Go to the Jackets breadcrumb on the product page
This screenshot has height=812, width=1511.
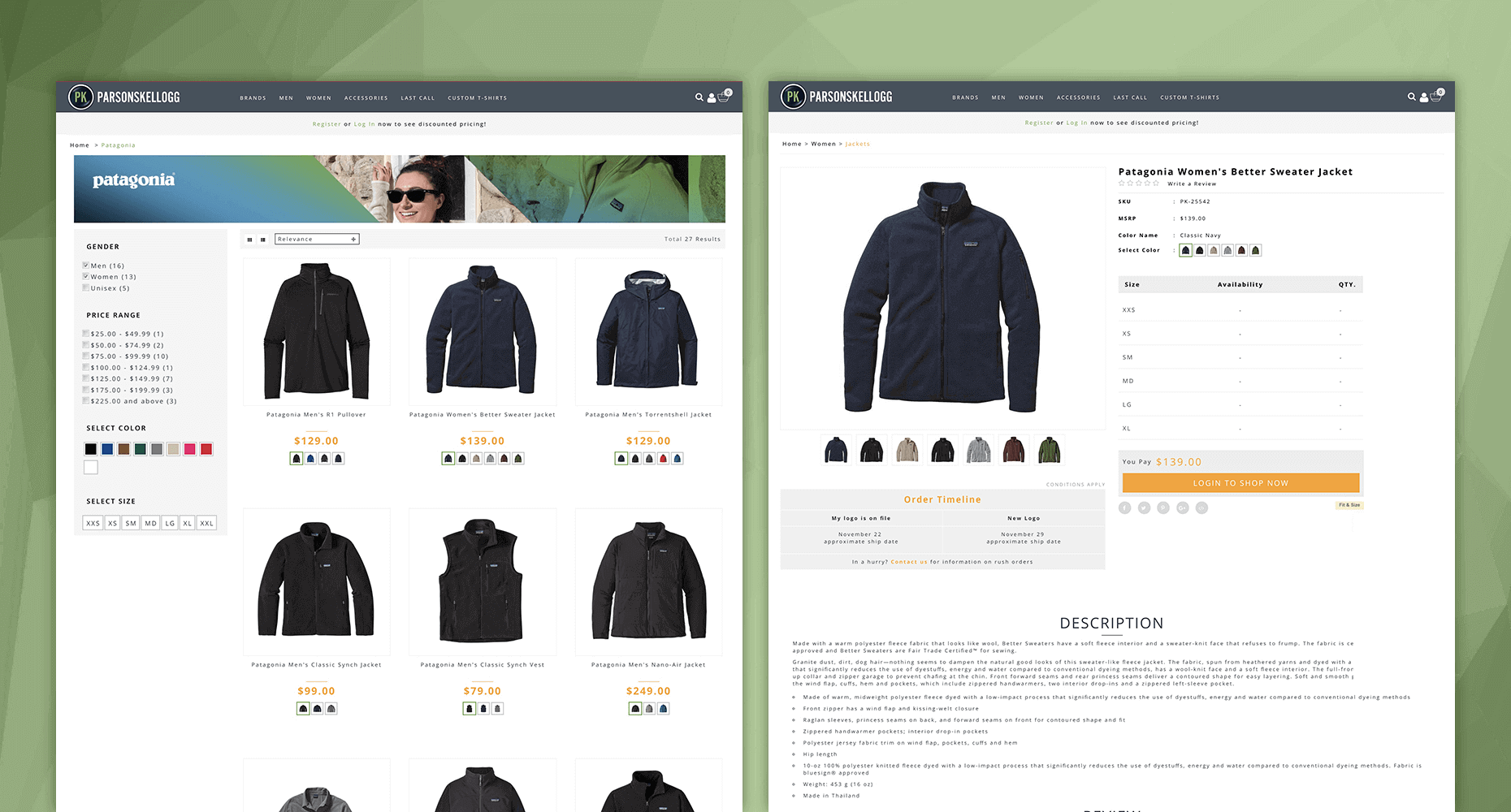pyautogui.click(x=857, y=144)
